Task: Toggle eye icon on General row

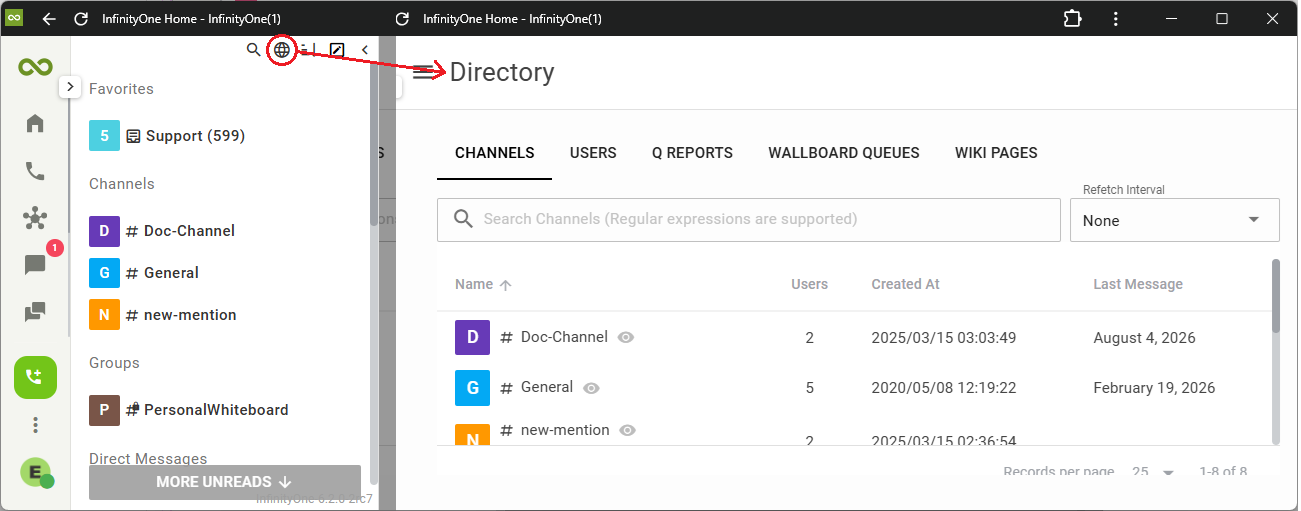Action: pyautogui.click(x=591, y=388)
